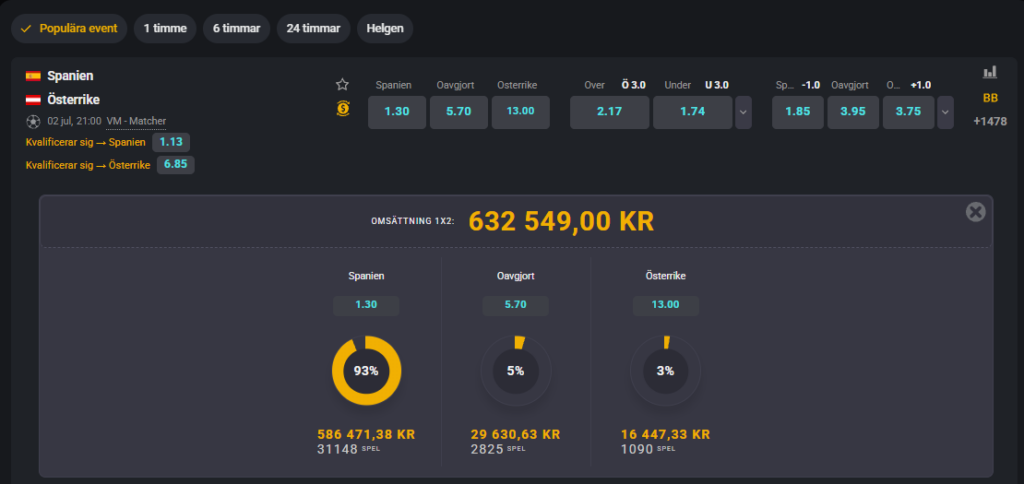Click the Austria flag icon
Image resolution: width=1024 pixels, height=484 pixels.
click(x=33, y=100)
